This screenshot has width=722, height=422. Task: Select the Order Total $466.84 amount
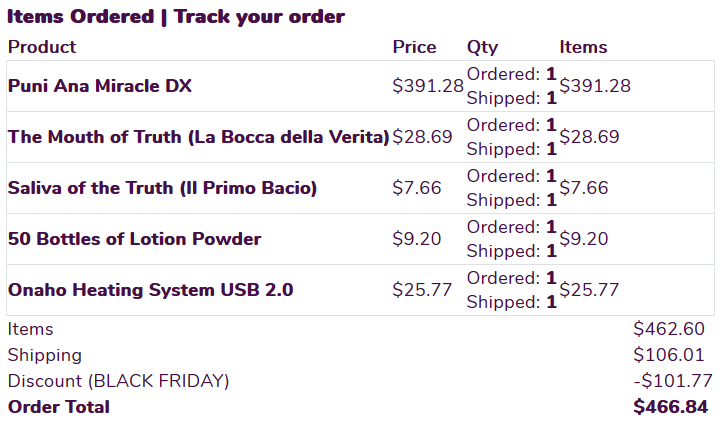(670, 407)
